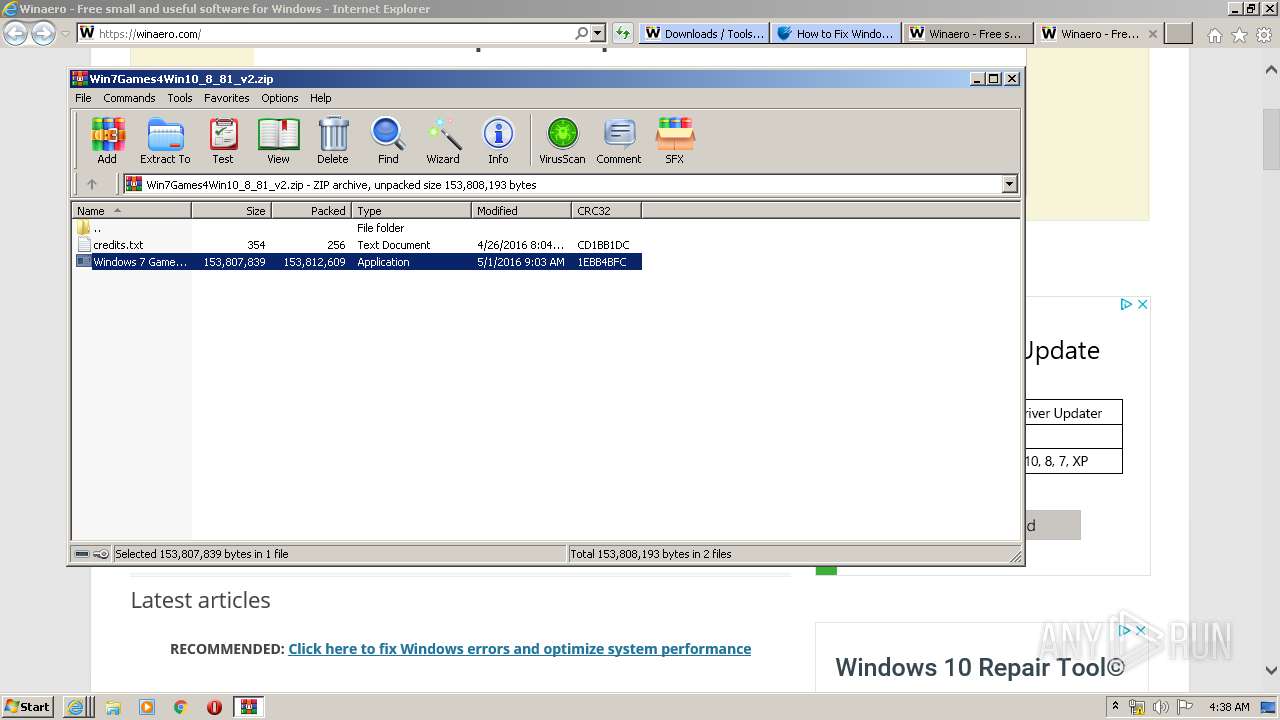
Task: Open the Favorites menu
Action: click(227, 98)
